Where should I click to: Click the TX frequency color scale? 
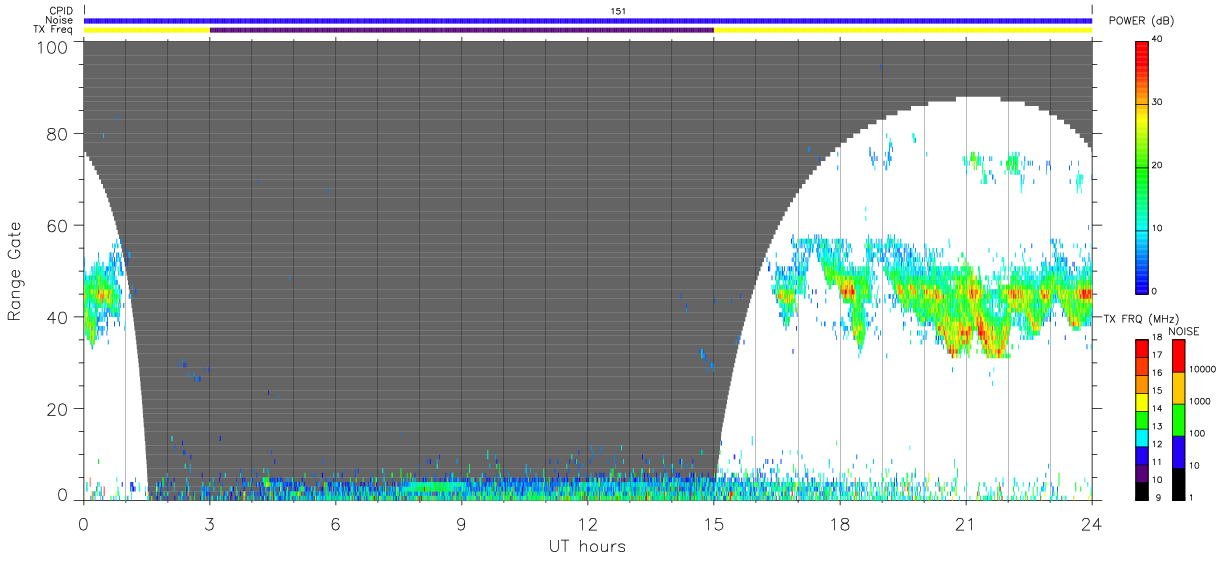pyautogui.click(x=1142, y=419)
